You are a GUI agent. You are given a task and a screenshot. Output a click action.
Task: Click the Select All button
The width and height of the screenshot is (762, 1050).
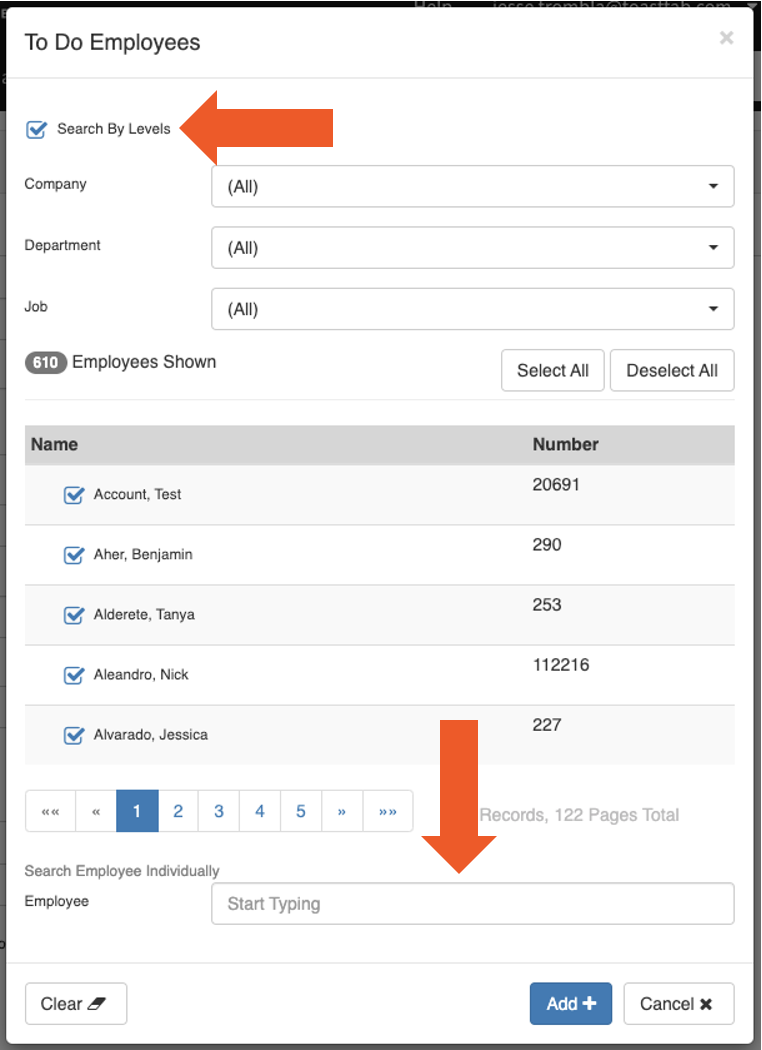click(552, 370)
